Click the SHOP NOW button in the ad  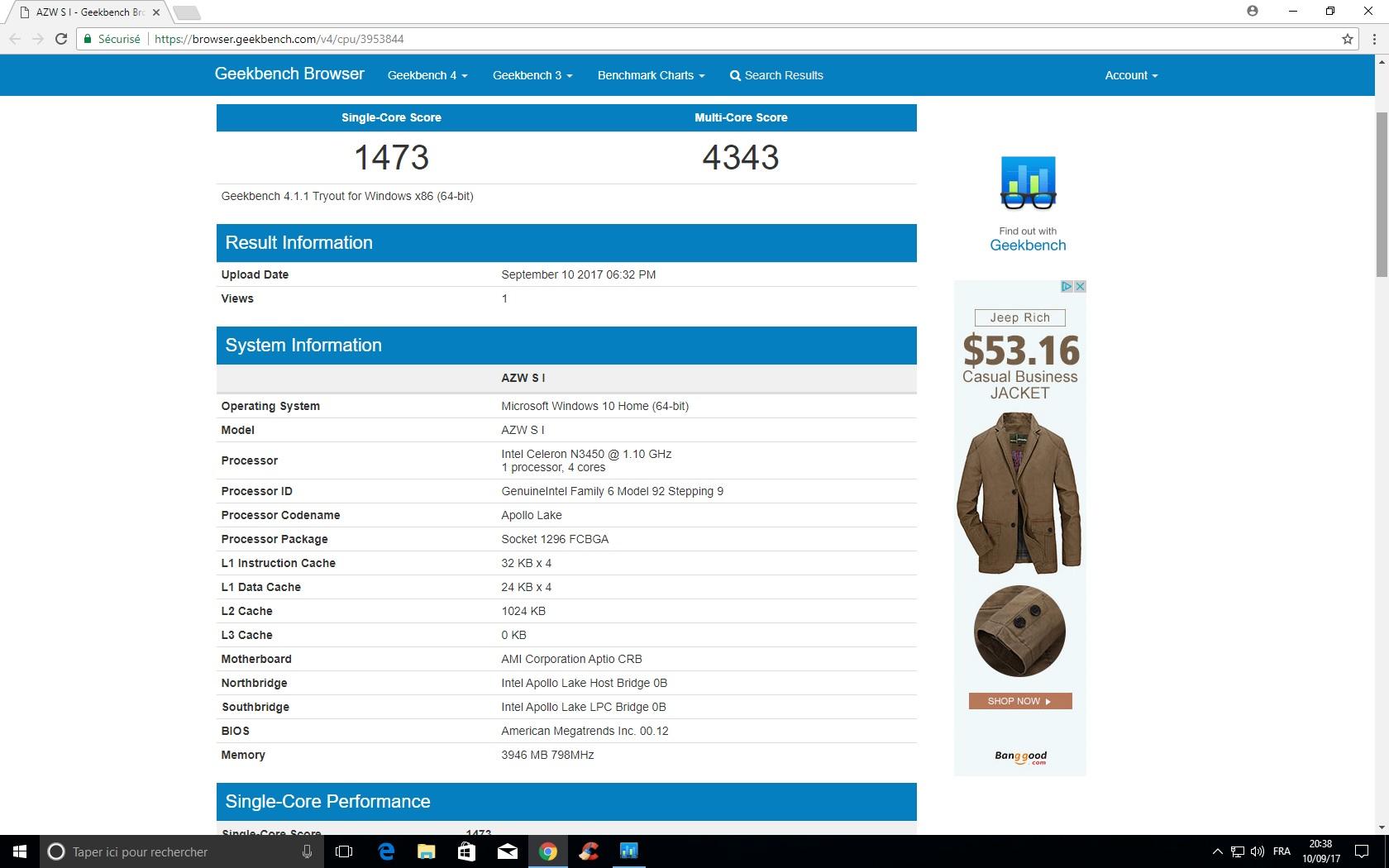(x=1020, y=701)
